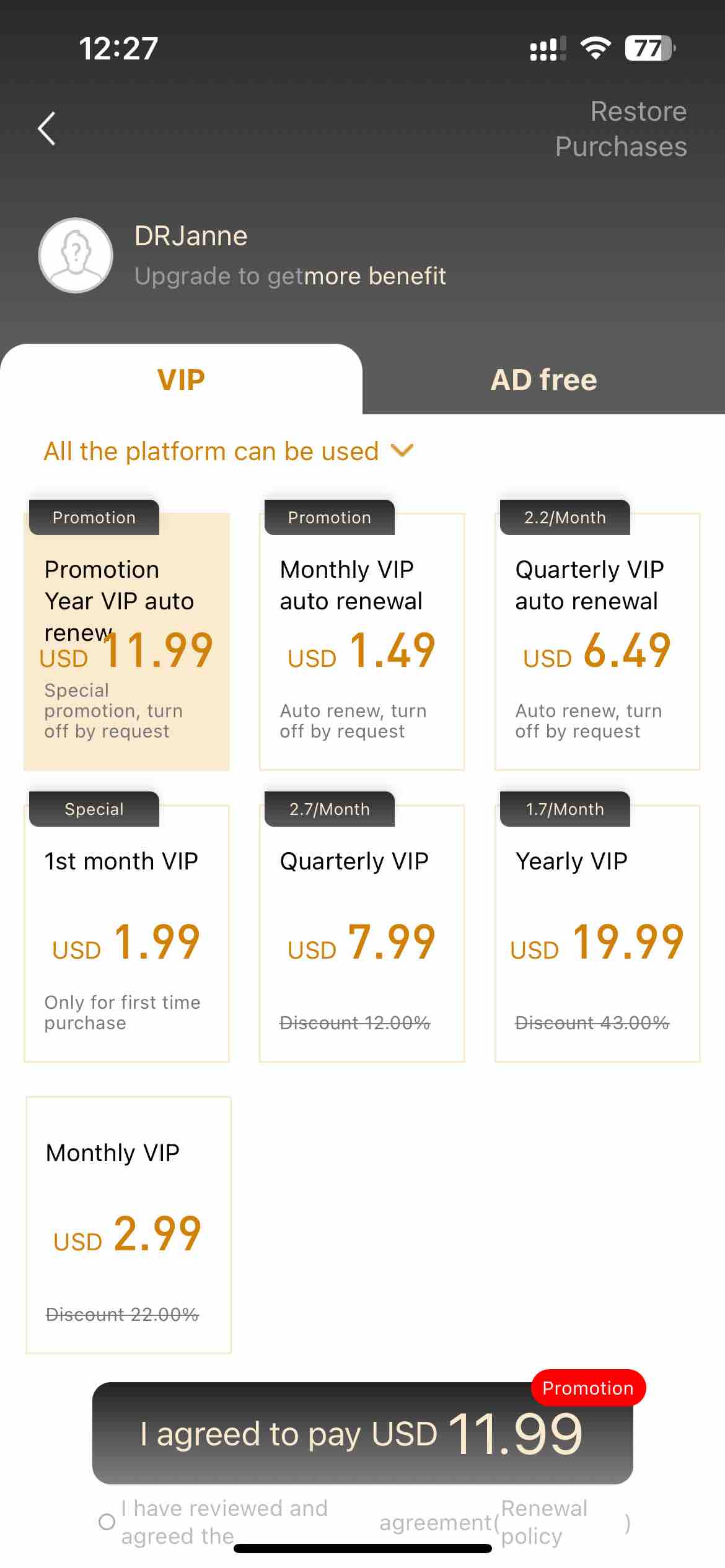Tap the back arrow icon
725x1568 pixels.
[46, 129]
